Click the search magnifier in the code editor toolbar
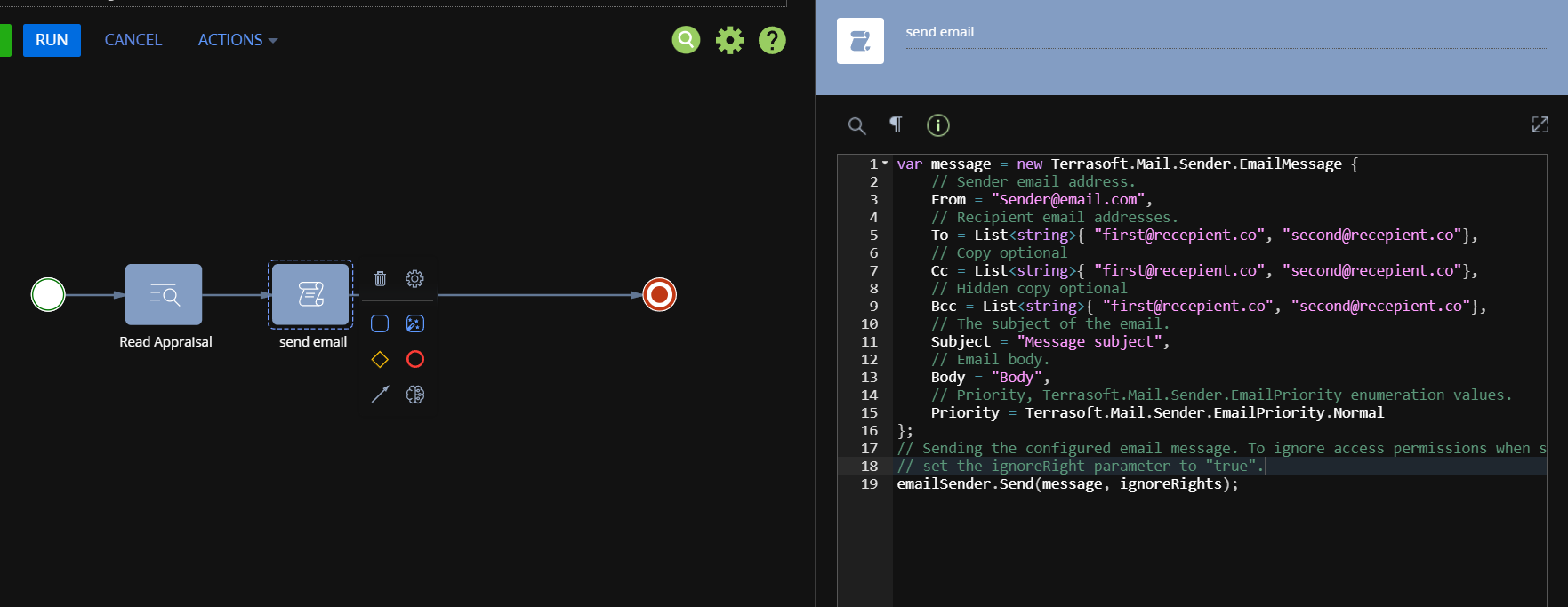Viewport: 1568px width, 607px height. pyautogui.click(x=856, y=125)
